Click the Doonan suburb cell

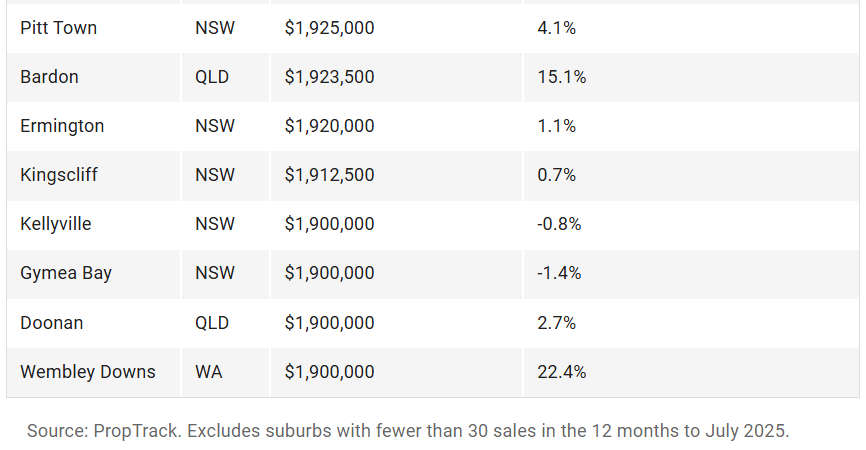52,323
